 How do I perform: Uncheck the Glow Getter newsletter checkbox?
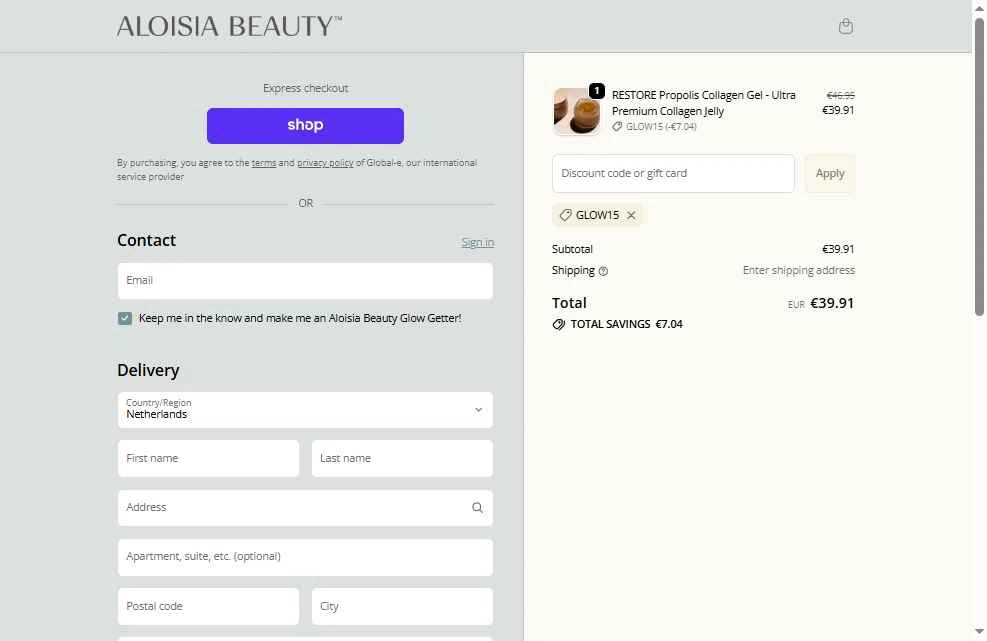click(125, 318)
